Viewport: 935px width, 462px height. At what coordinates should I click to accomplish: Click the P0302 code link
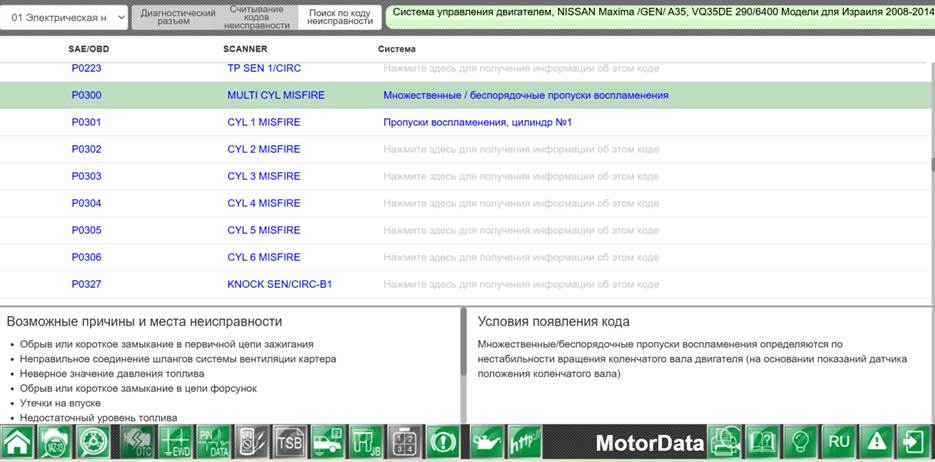coord(86,149)
